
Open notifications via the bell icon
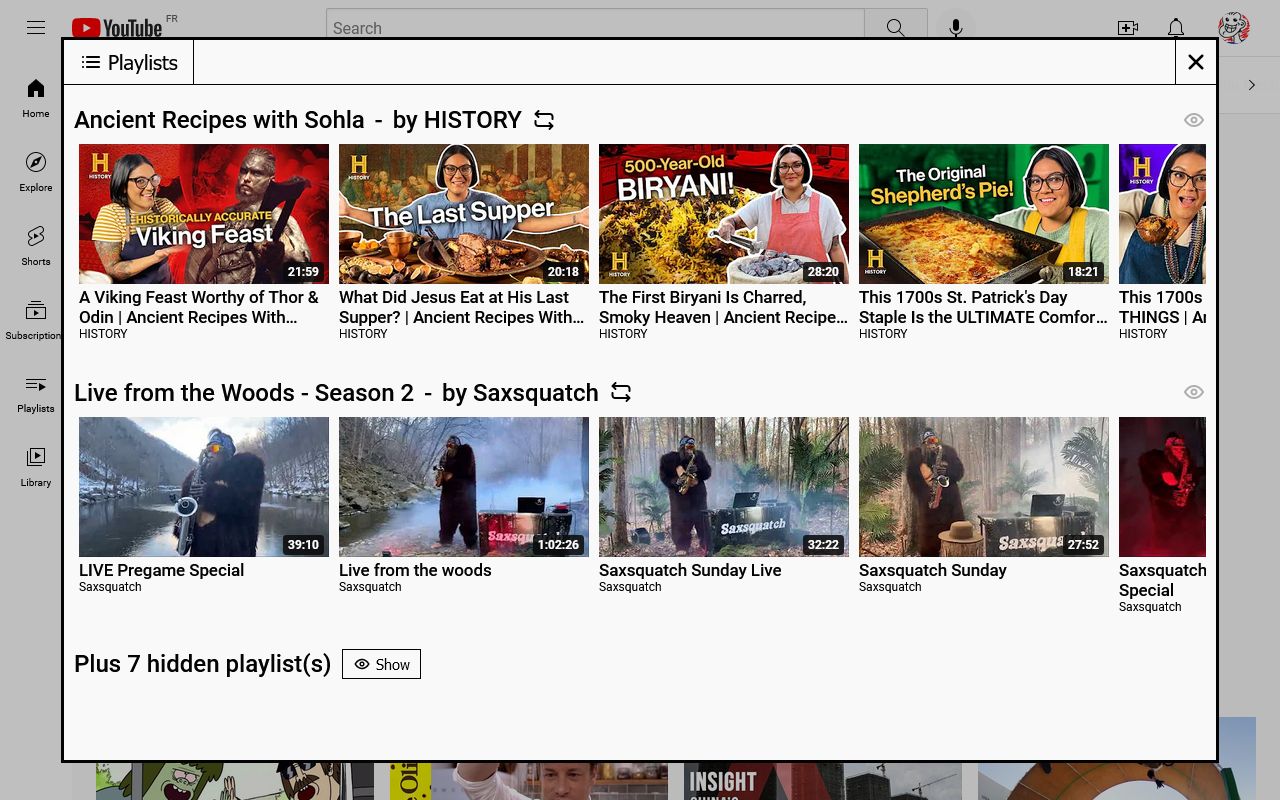[x=1176, y=28]
